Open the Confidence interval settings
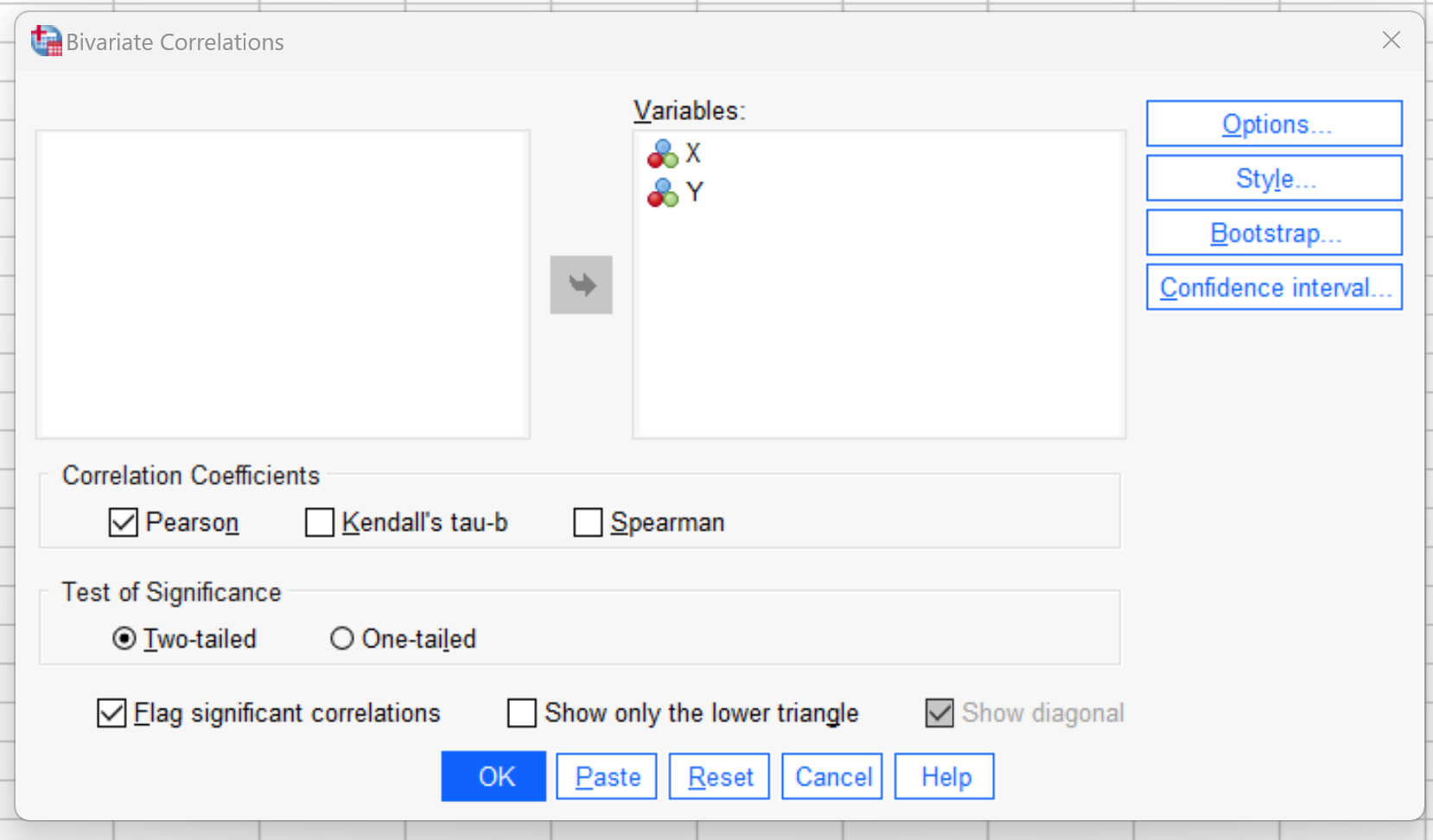The width and height of the screenshot is (1433, 840). click(1274, 287)
